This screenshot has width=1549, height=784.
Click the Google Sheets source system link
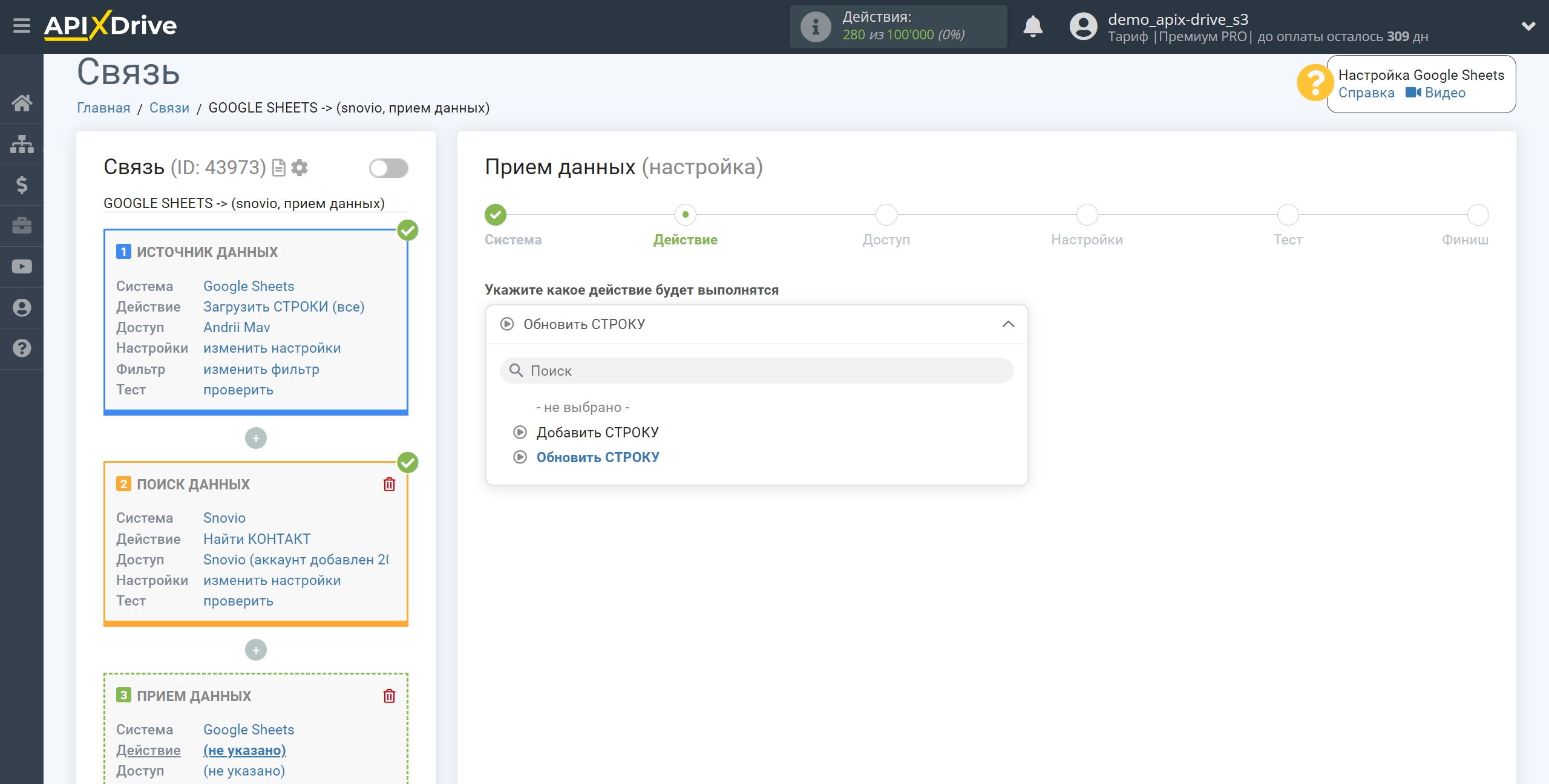[249, 286]
